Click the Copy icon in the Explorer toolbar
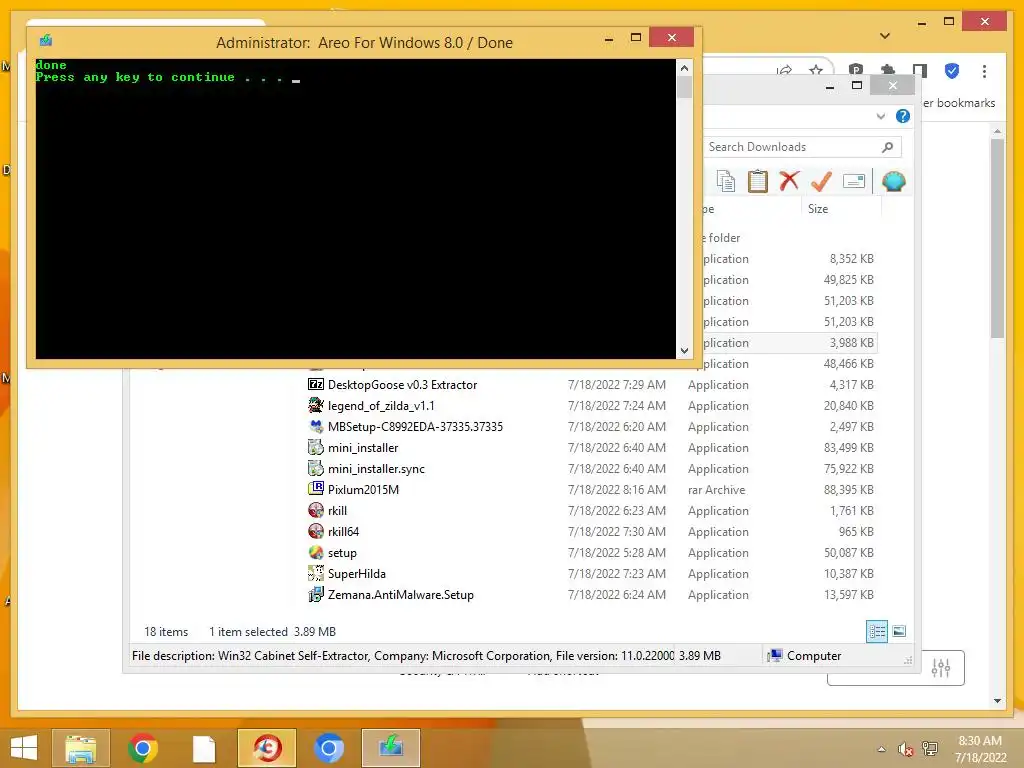This screenshot has height=768, width=1024. pyautogui.click(x=726, y=181)
